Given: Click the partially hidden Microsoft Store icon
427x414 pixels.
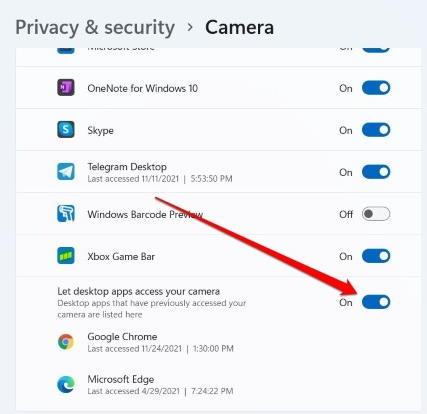Looking at the screenshot, I should pyautogui.click(x=66, y=50).
